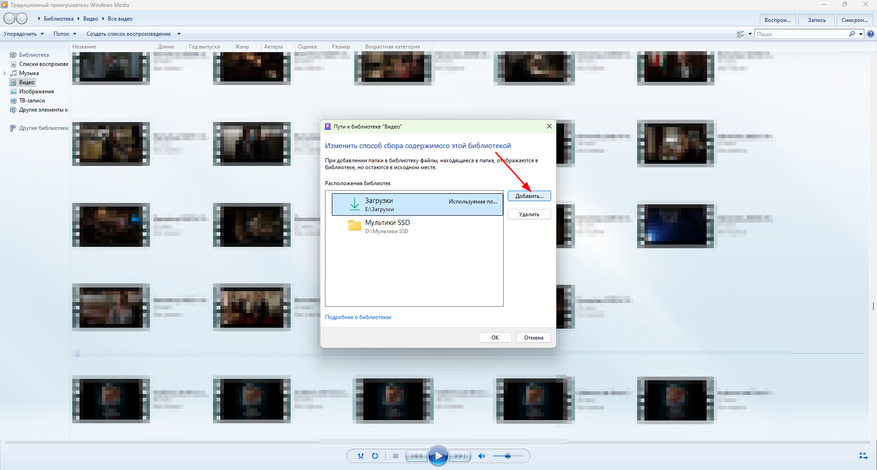Start playback with the Play button
This screenshot has width=877, height=470.
(438, 456)
